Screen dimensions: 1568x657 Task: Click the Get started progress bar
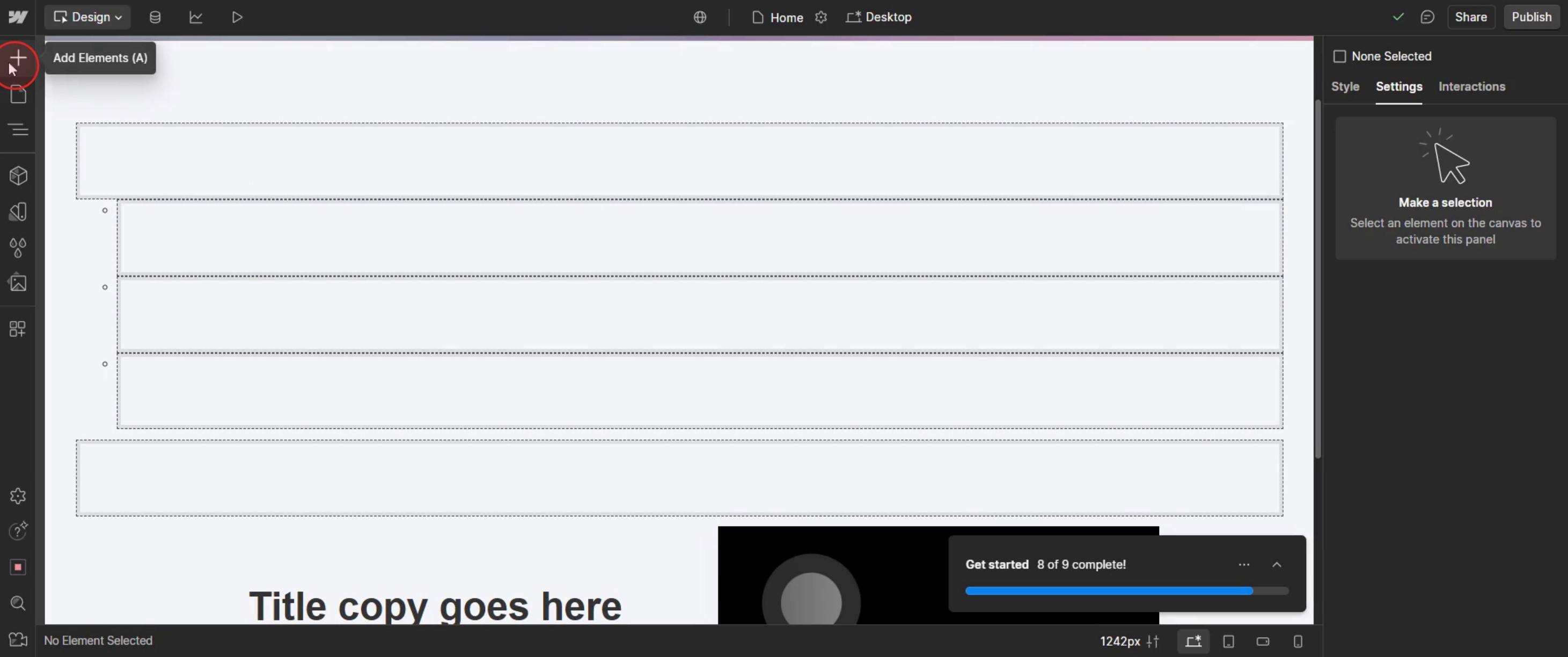click(1126, 590)
